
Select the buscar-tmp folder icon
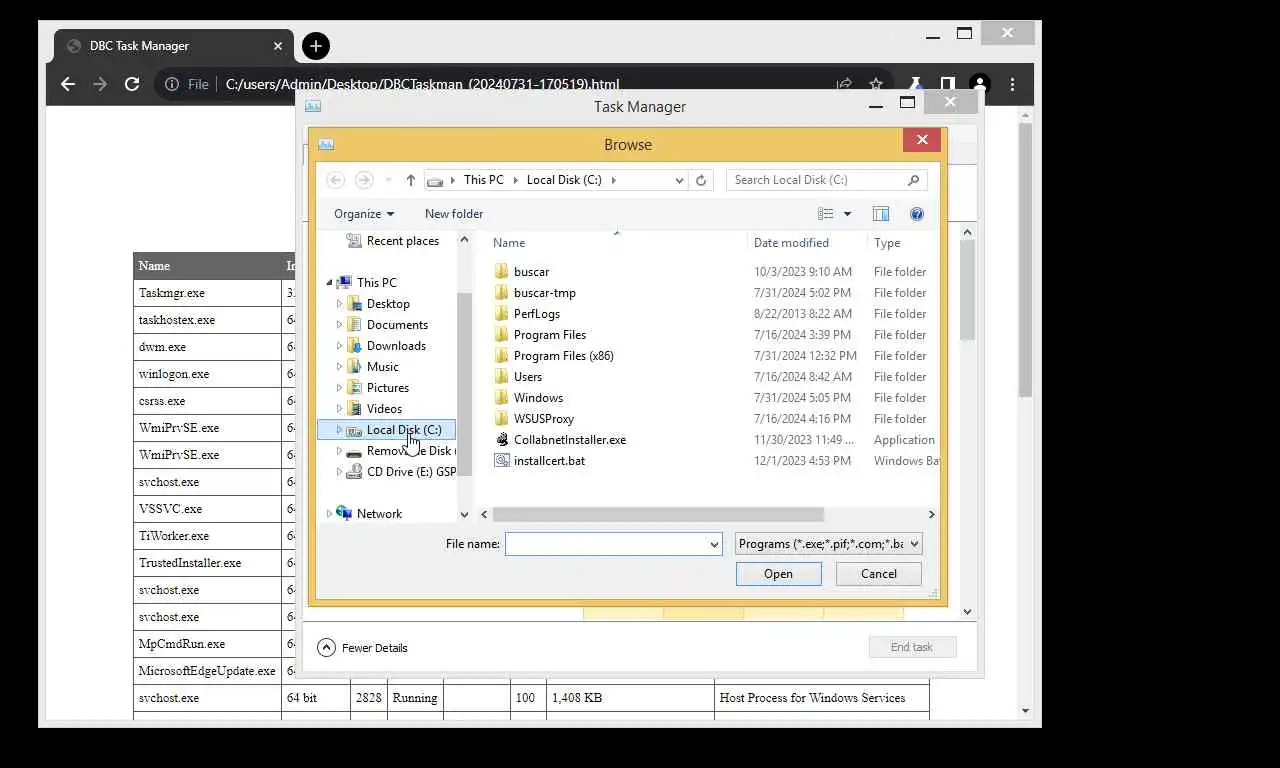(502, 293)
